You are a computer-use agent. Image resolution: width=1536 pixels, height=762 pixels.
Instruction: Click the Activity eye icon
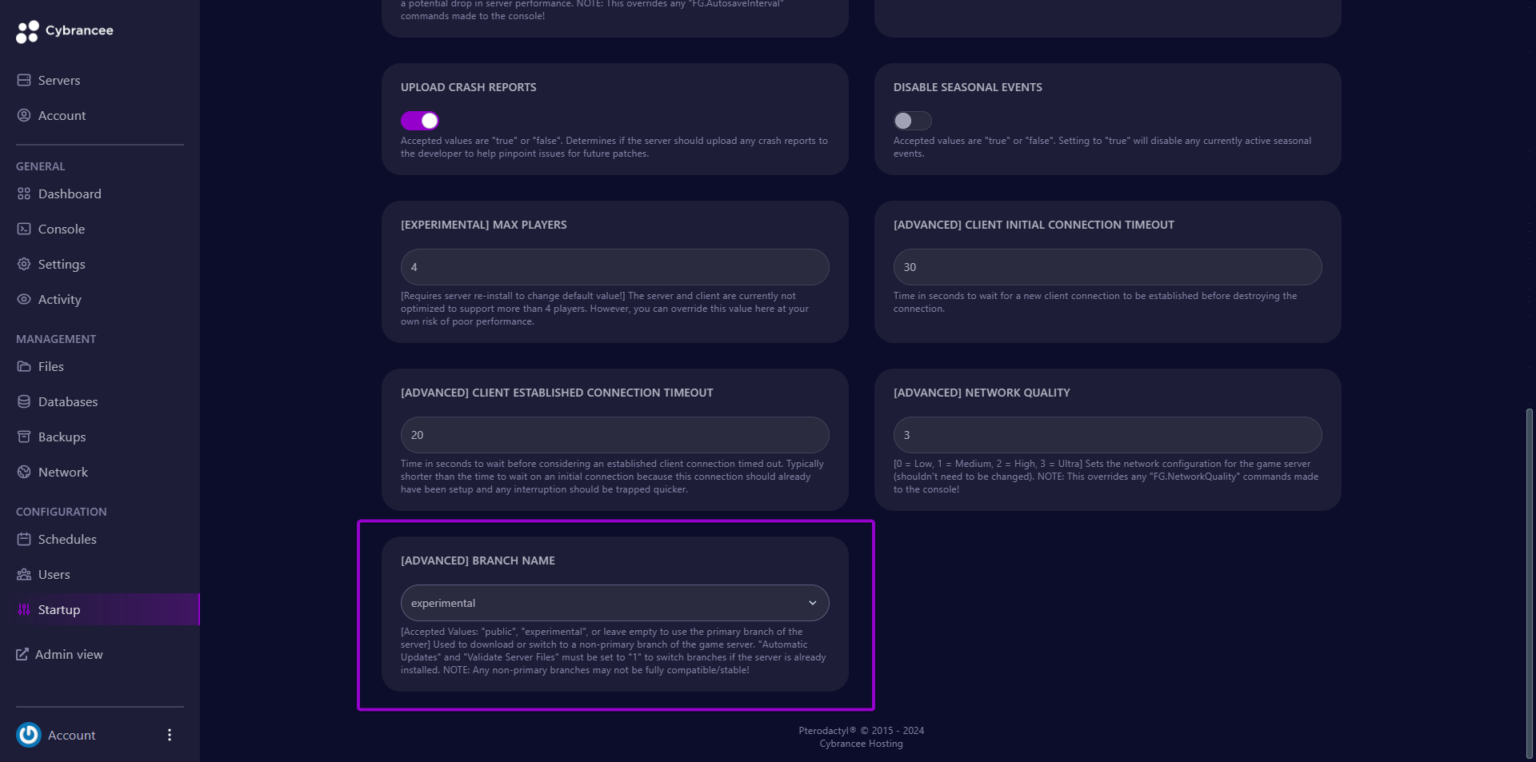(23, 298)
